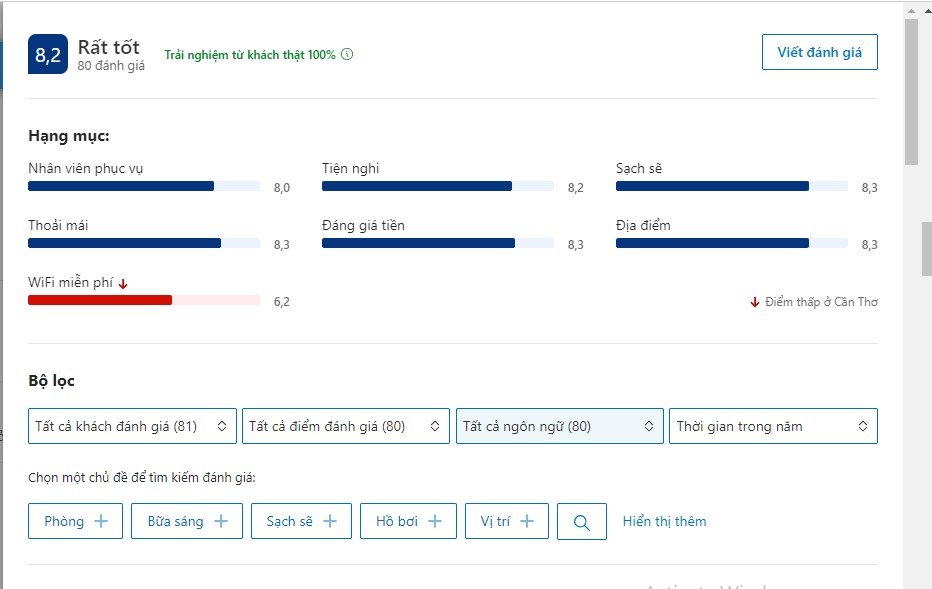932x589 pixels.
Task: Toggle the Phòng topic filter chip
Action: (x=75, y=521)
